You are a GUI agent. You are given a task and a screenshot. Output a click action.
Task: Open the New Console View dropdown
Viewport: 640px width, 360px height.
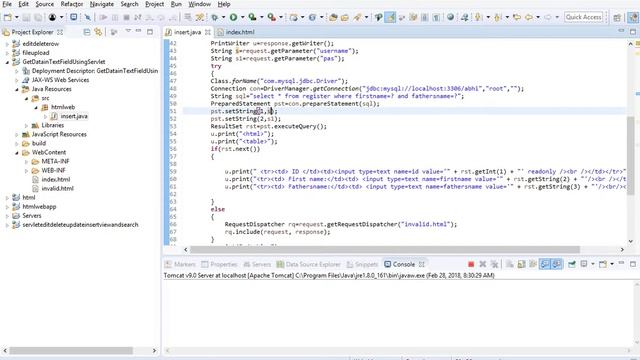612,264
